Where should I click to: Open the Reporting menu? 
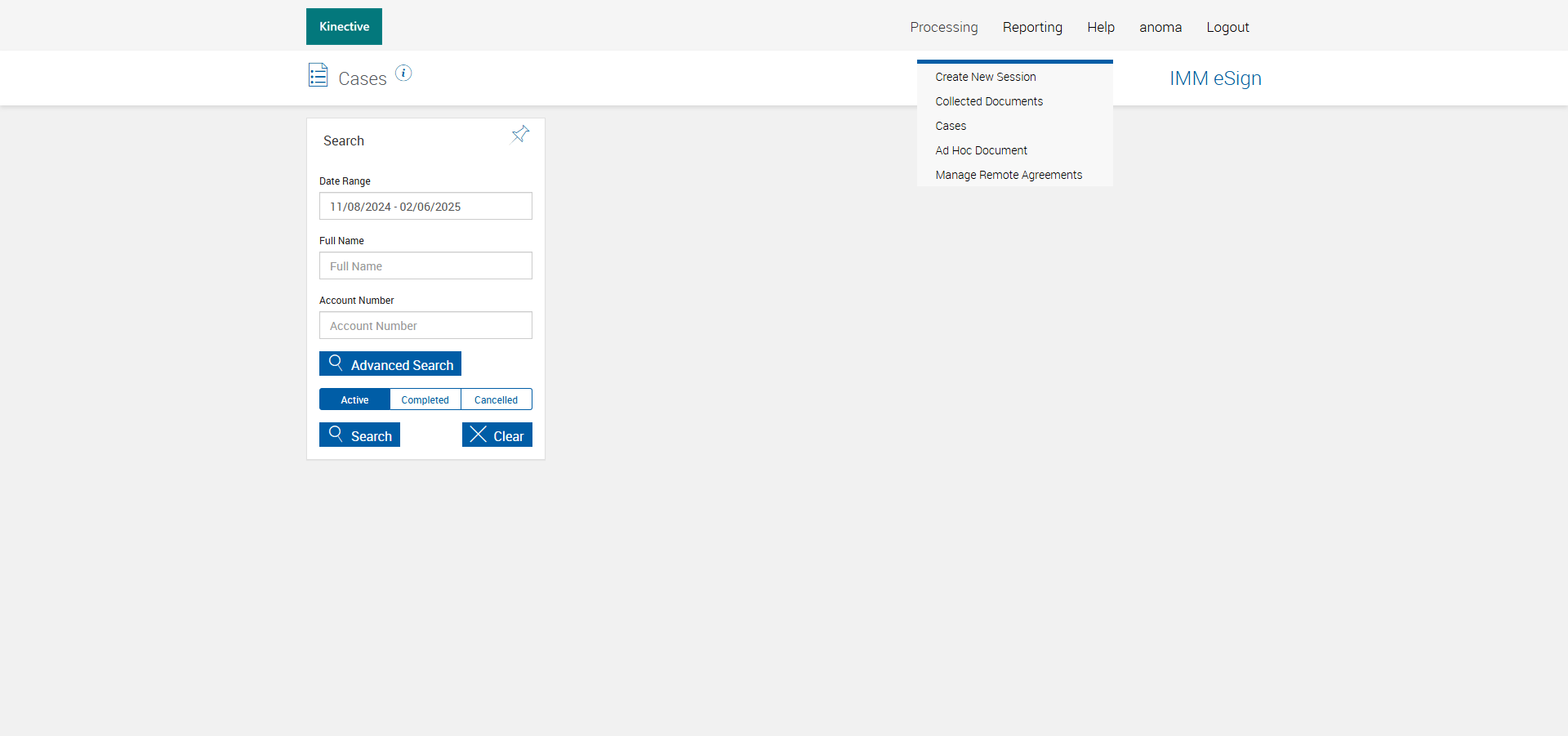(1032, 27)
